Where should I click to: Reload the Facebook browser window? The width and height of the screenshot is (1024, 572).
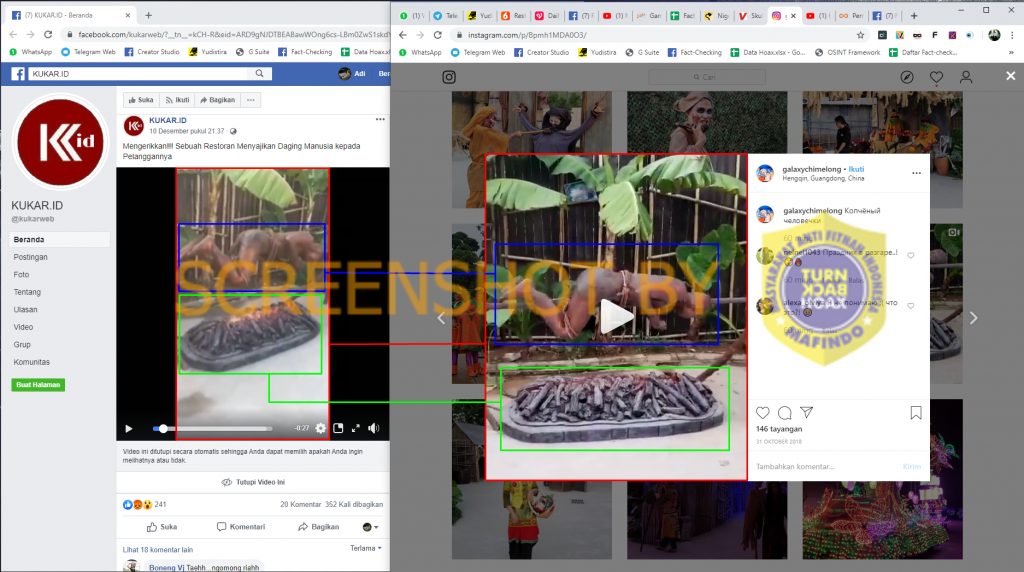tap(48, 34)
